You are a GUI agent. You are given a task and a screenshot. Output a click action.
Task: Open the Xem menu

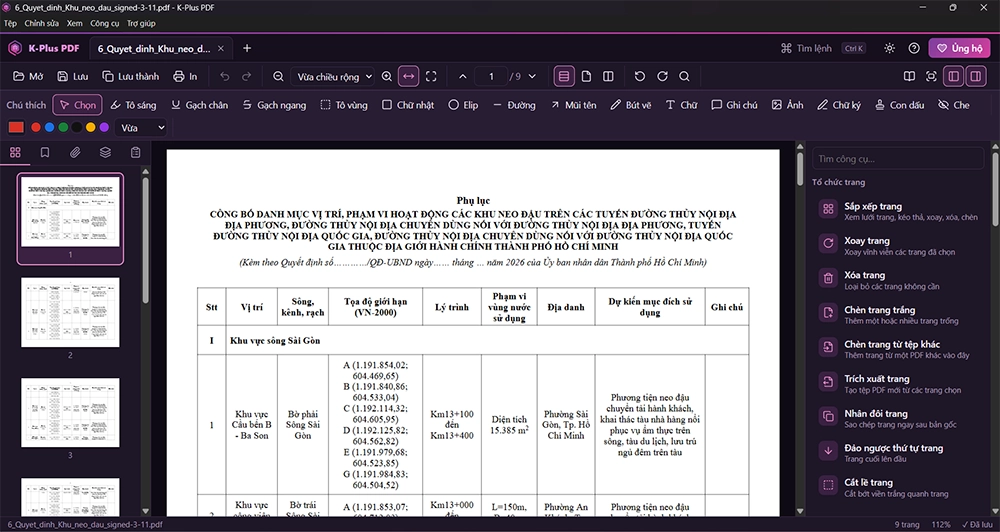[75, 24]
